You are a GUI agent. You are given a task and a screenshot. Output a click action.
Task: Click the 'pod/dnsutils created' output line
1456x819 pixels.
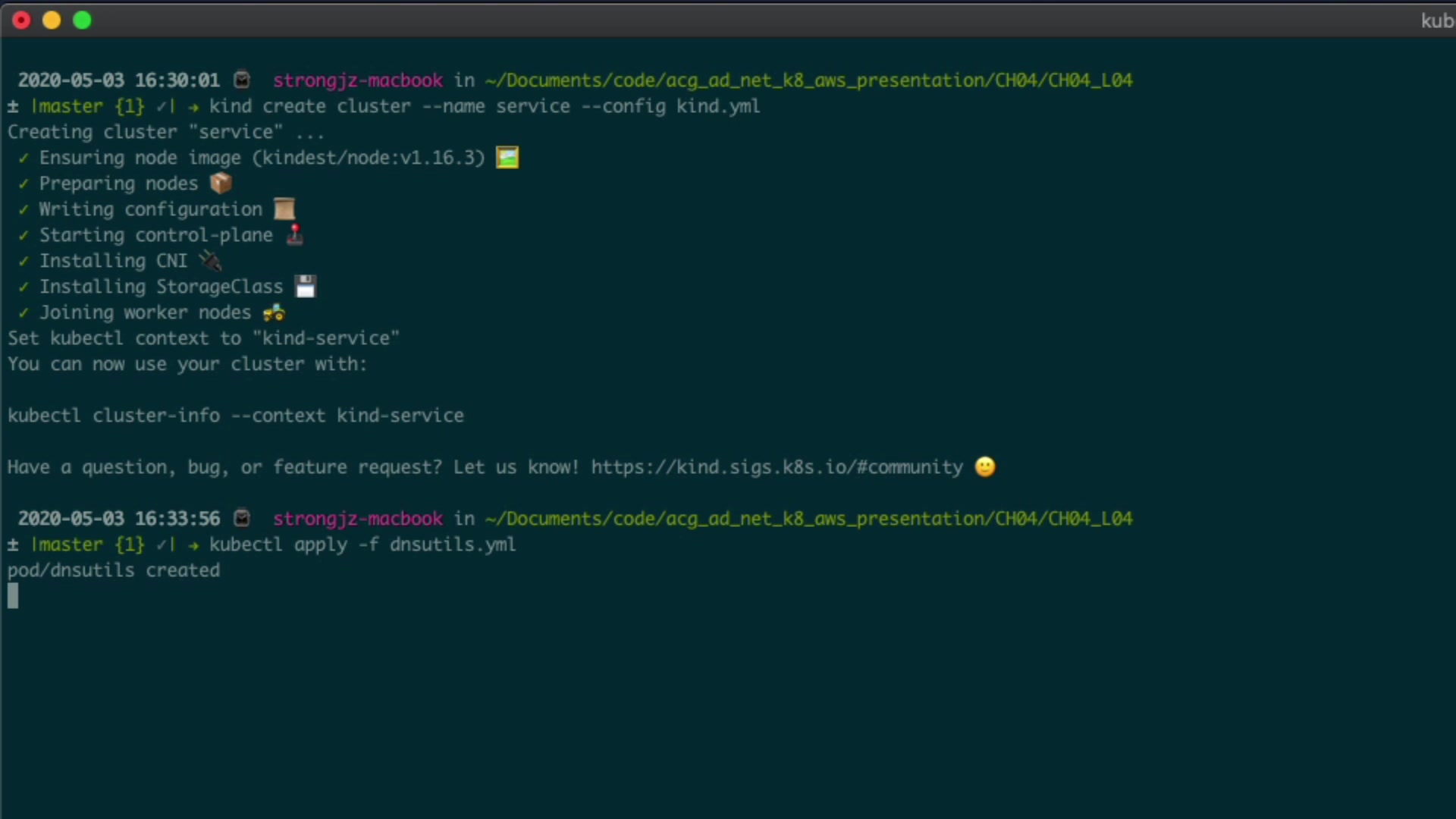[x=114, y=570]
